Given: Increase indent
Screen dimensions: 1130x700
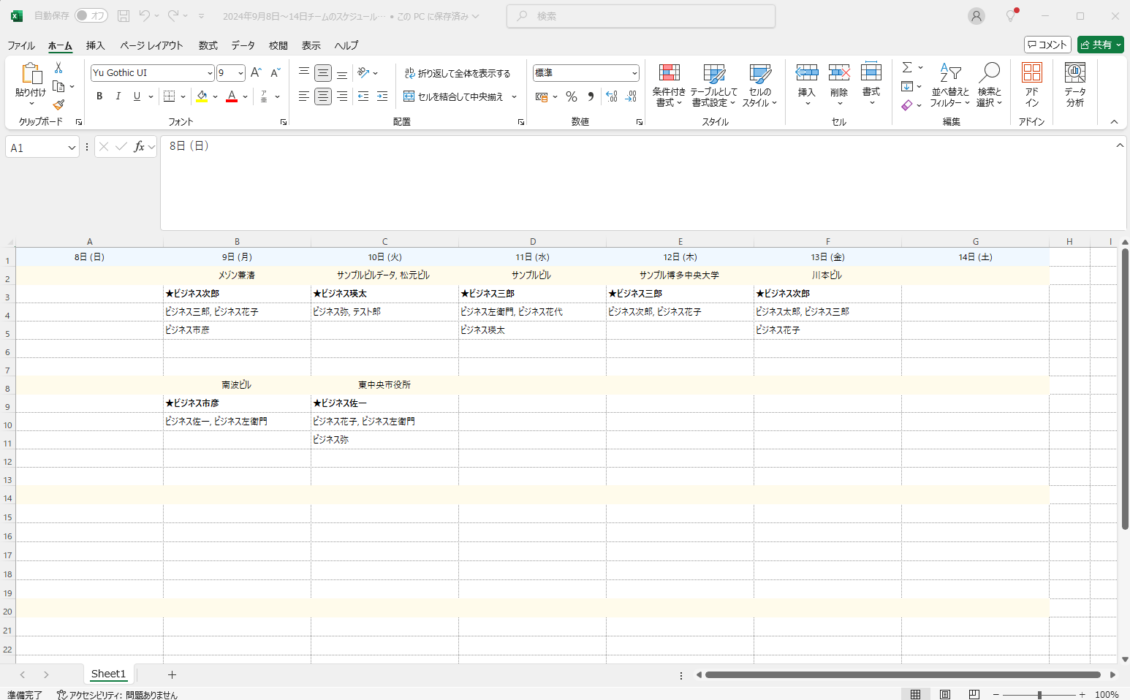Looking at the screenshot, I should [x=383, y=96].
